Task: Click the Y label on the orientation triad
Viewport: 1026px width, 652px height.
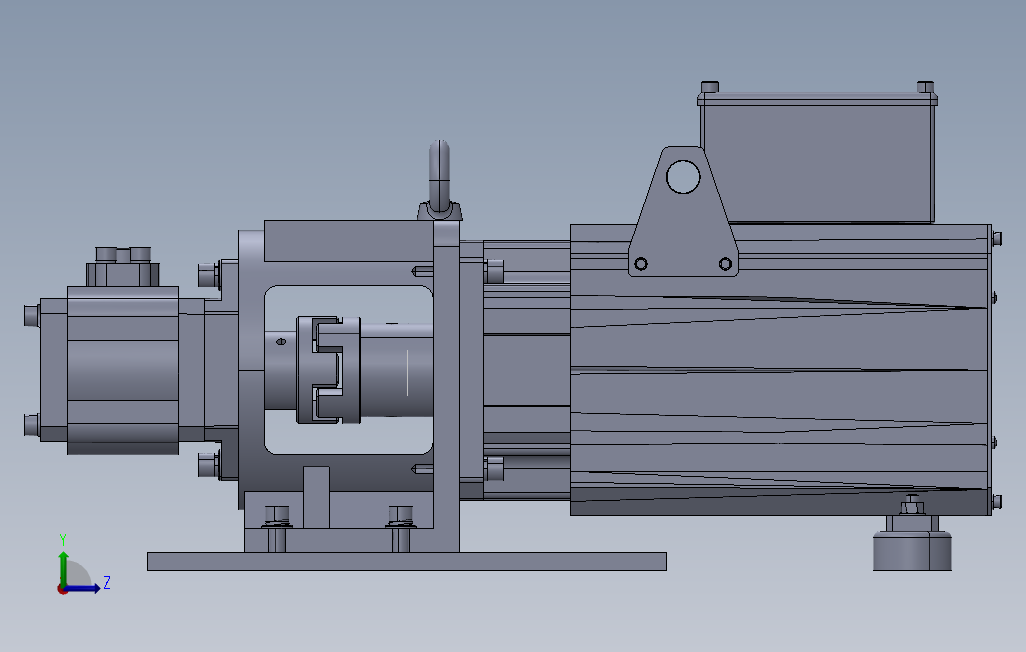Action: tap(63, 540)
